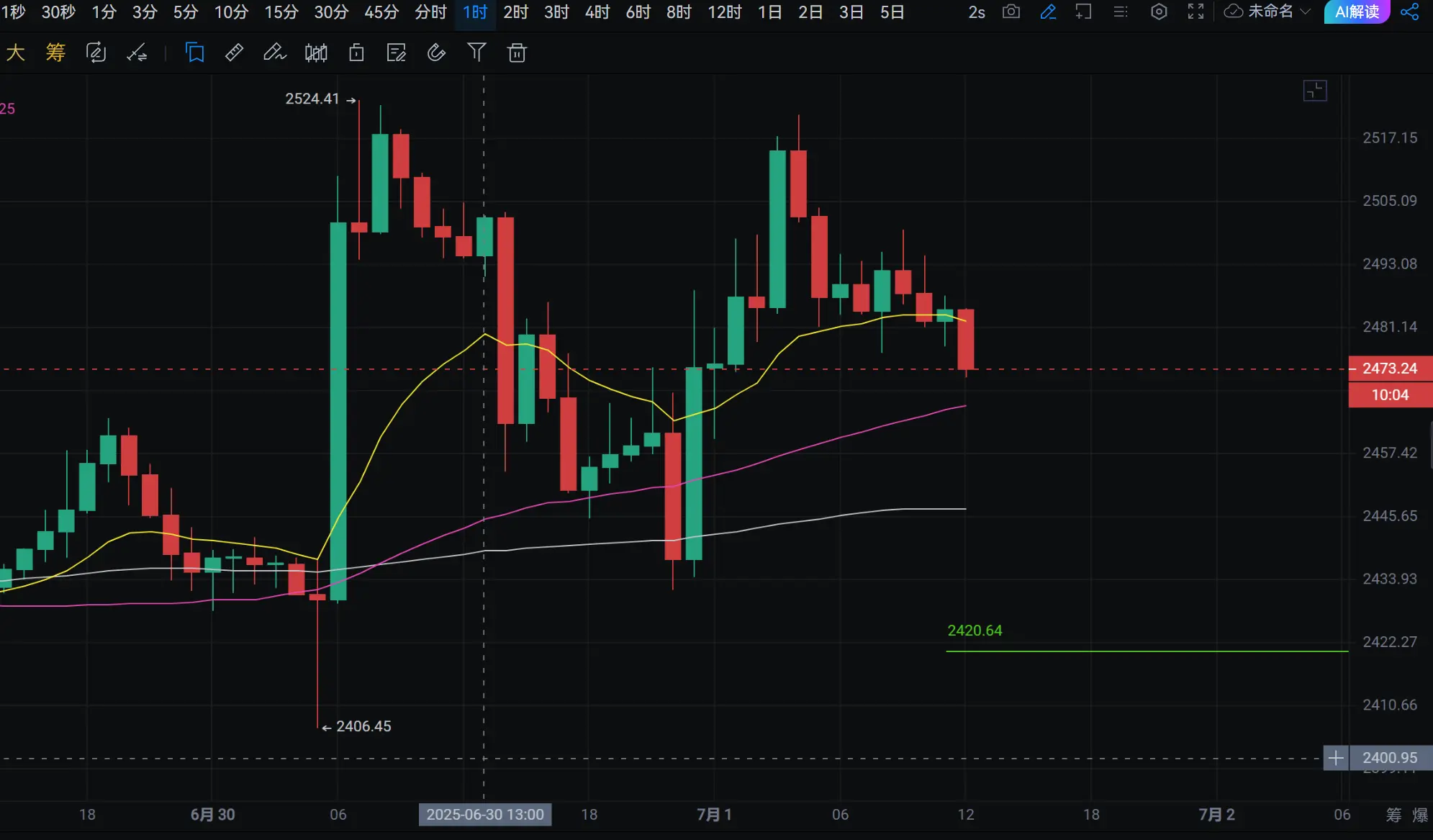Select the 12时 timeframe

pos(724,12)
